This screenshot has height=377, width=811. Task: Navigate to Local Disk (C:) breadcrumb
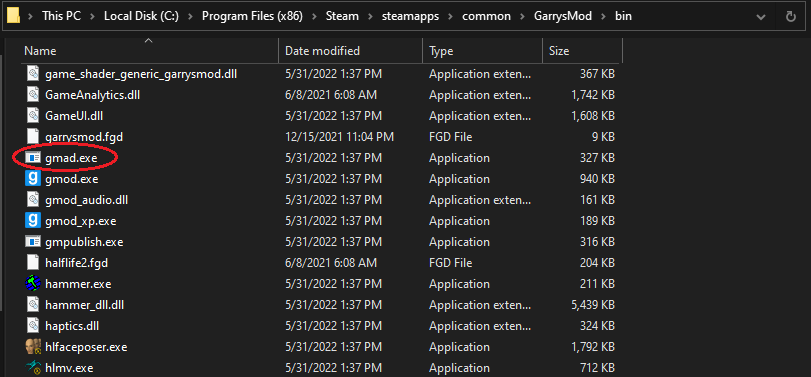tap(141, 16)
